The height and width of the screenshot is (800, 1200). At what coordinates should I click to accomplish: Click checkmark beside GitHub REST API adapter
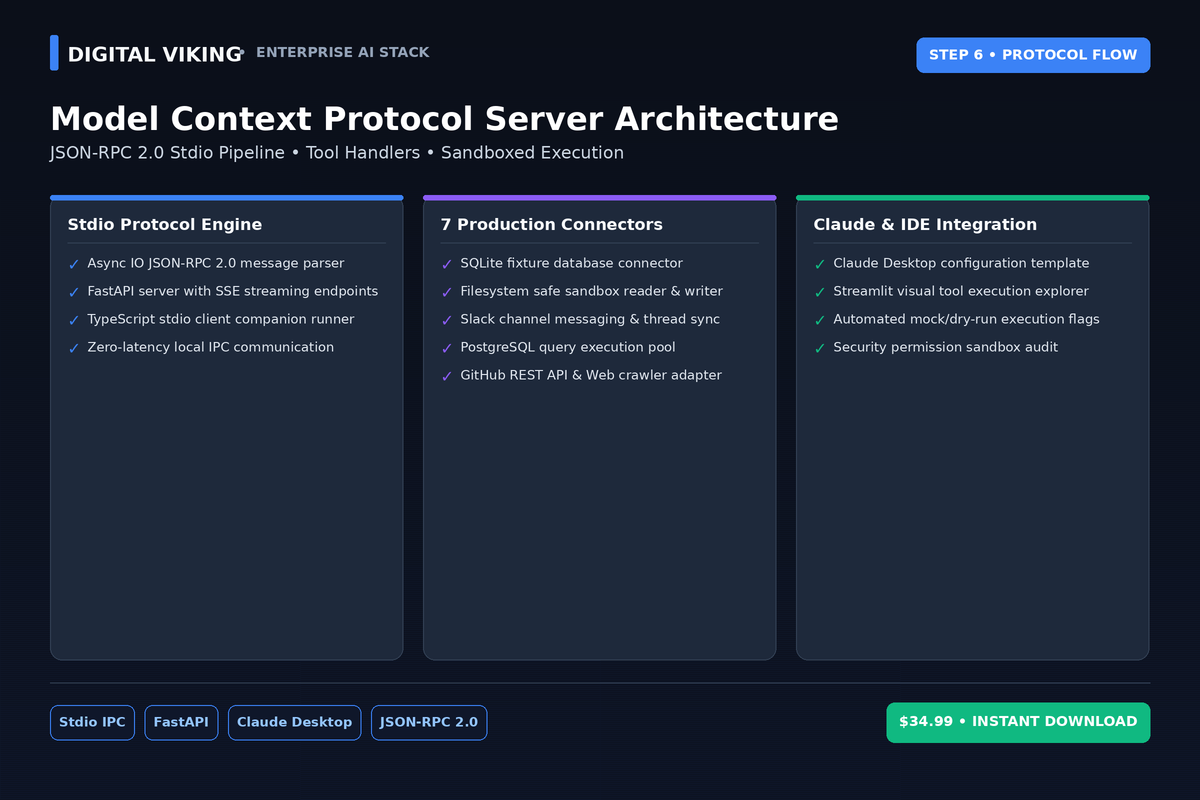(447, 376)
